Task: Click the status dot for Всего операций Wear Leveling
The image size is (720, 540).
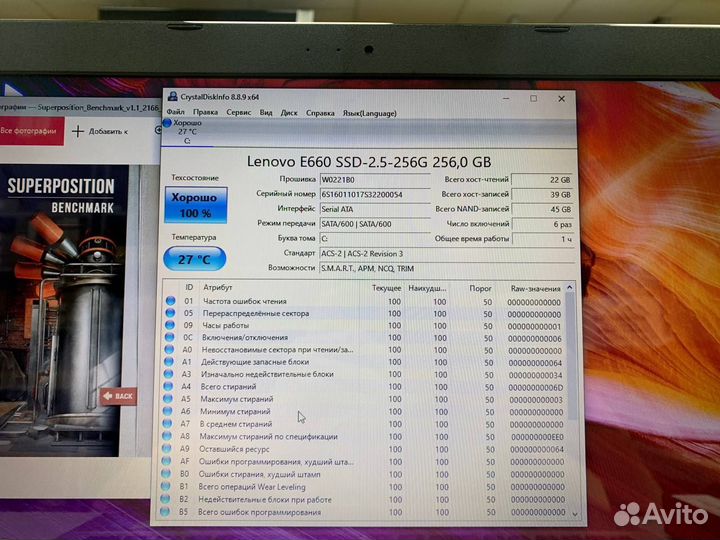Action: click(x=165, y=486)
